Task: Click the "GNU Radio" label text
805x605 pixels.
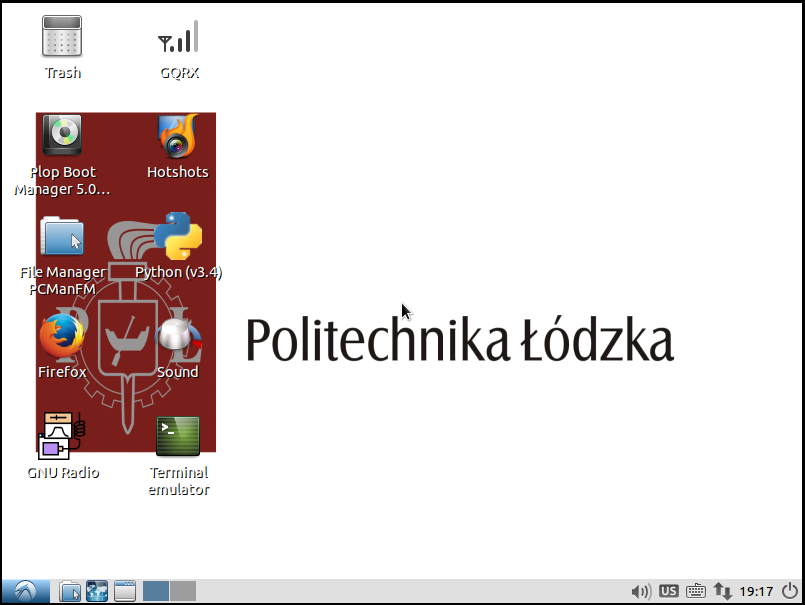Action: [x=63, y=472]
